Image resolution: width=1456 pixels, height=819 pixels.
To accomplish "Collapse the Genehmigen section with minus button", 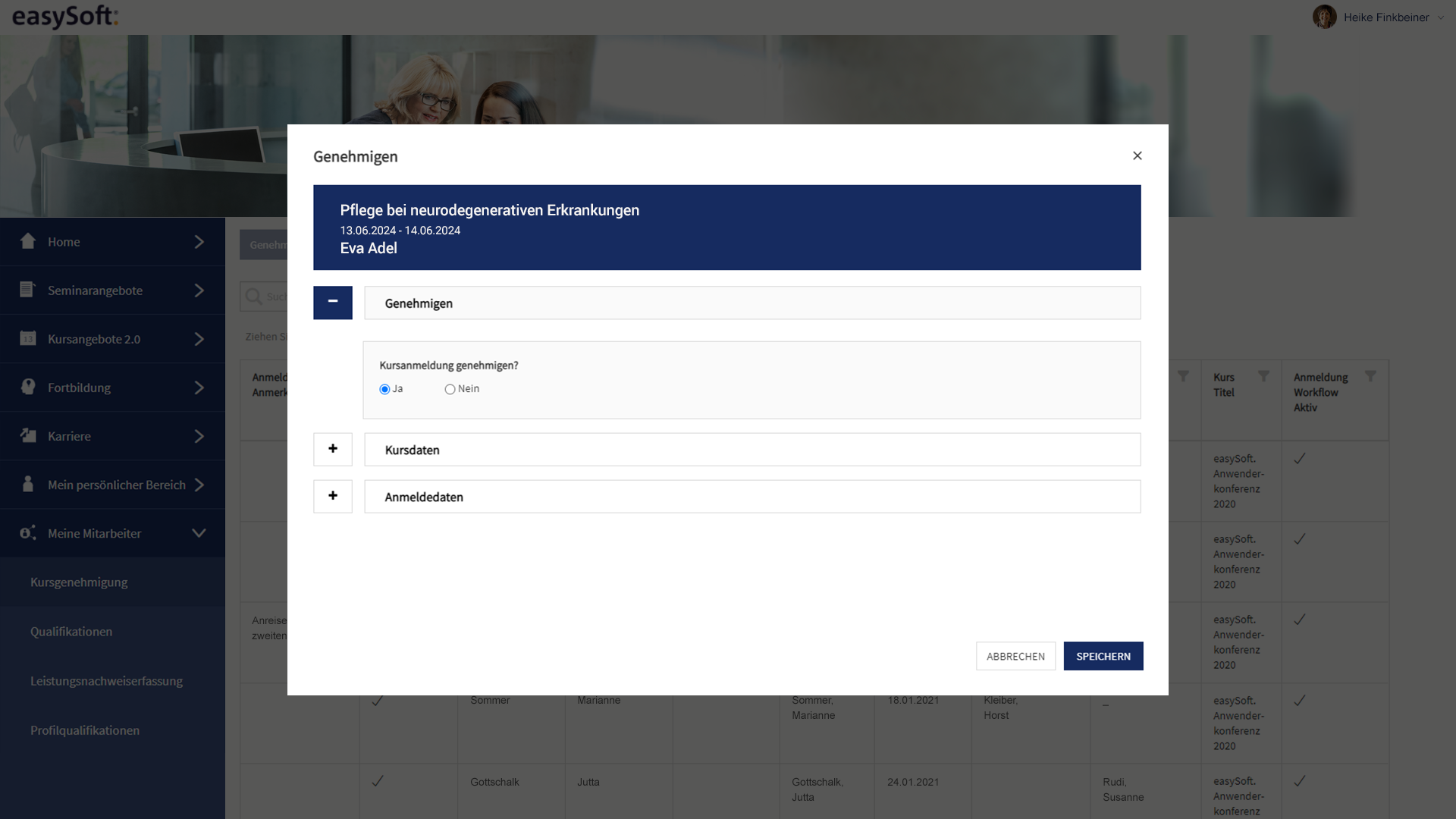I will coord(333,302).
